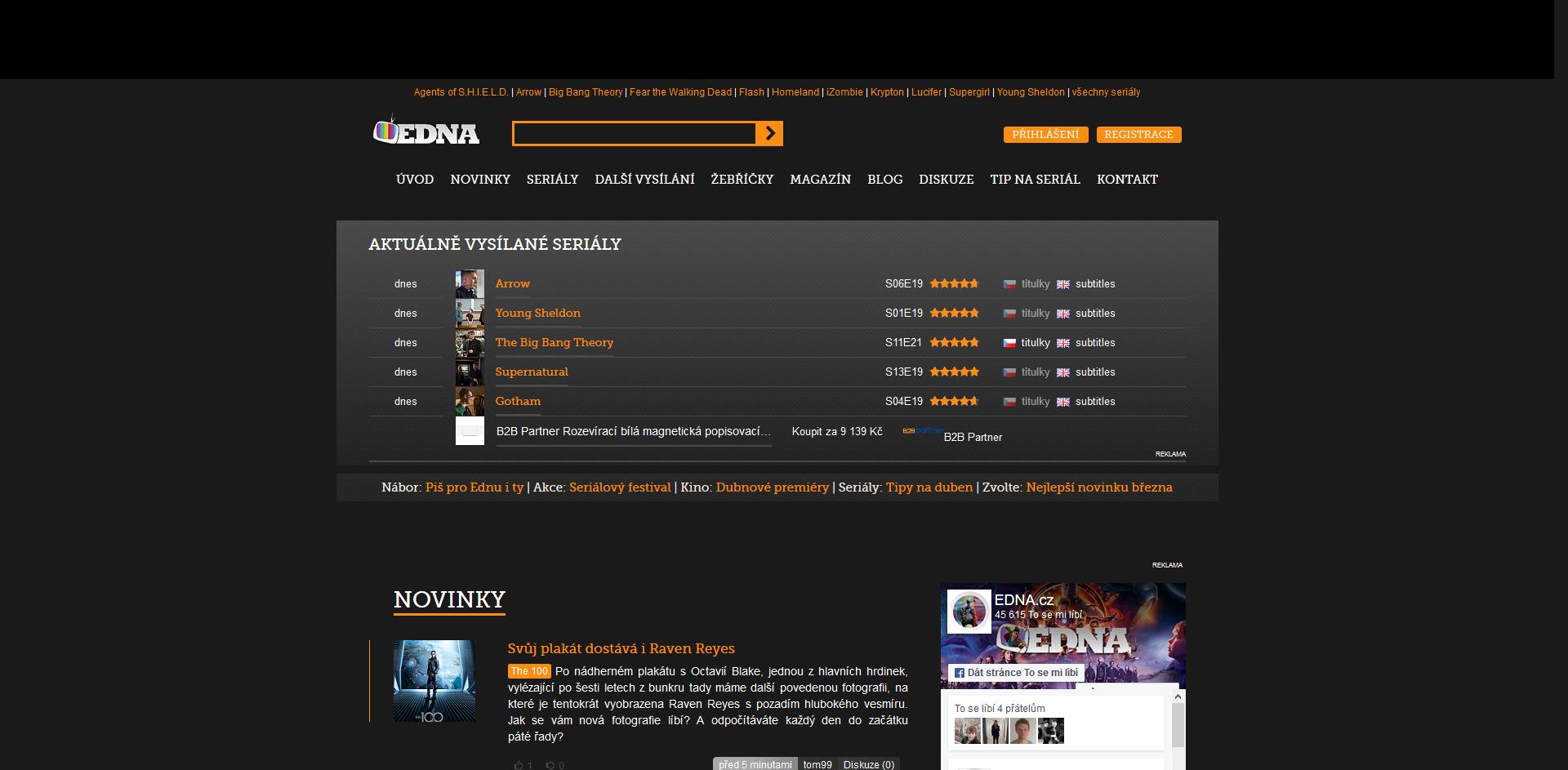Screen dimensions: 1568x770
Task: Click the star rating for Arrow S06E19
Action: (x=954, y=283)
